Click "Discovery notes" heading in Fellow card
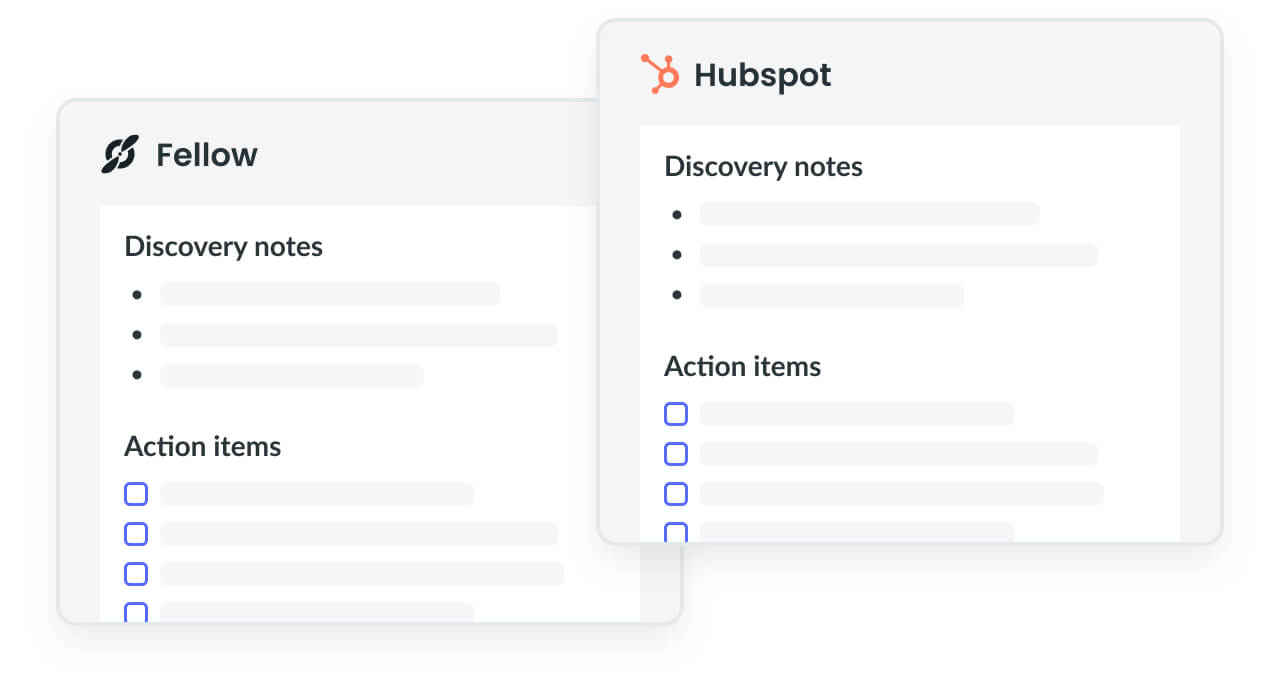The width and height of the screenshot is (1280, 680). (x=223, y=247)
